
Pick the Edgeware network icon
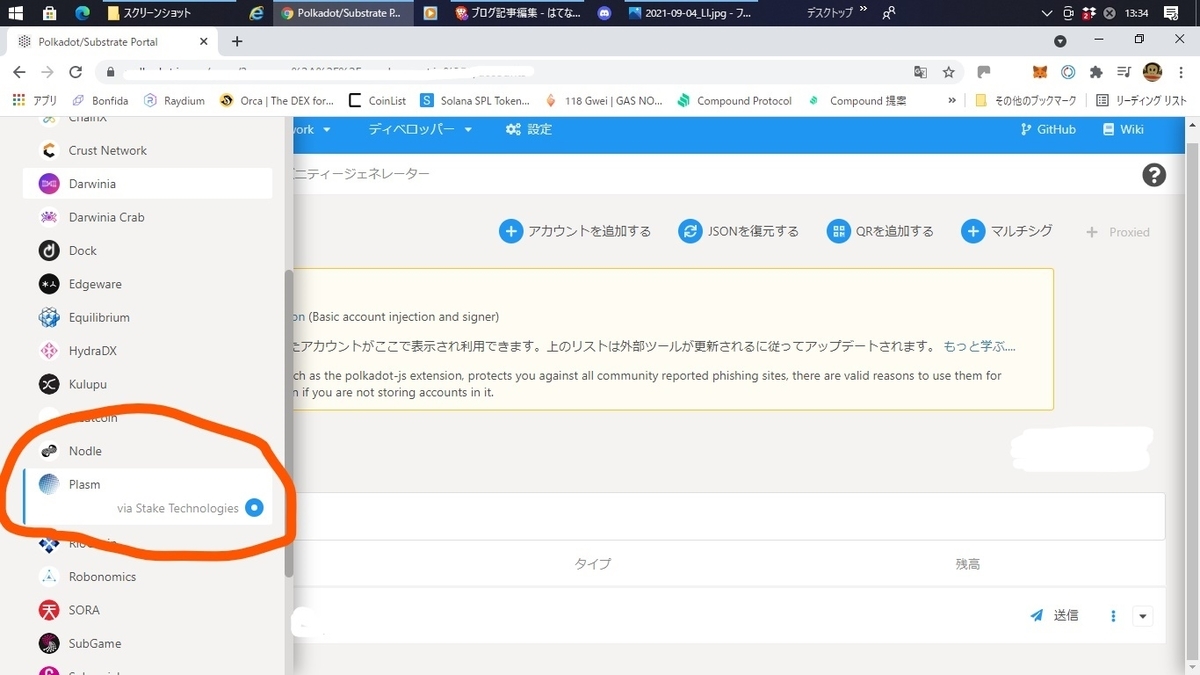49,284
